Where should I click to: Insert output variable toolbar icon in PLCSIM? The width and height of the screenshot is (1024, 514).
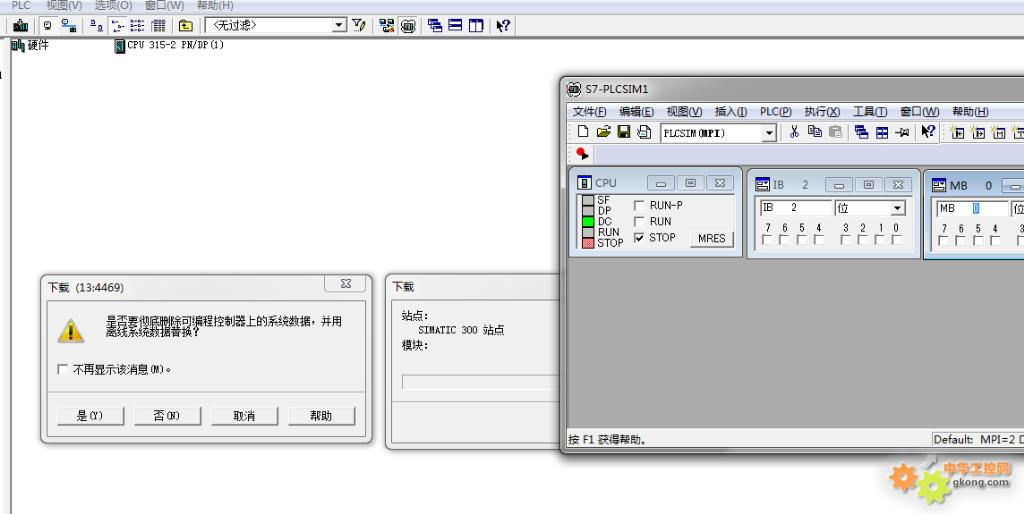(x=978, y=133)
